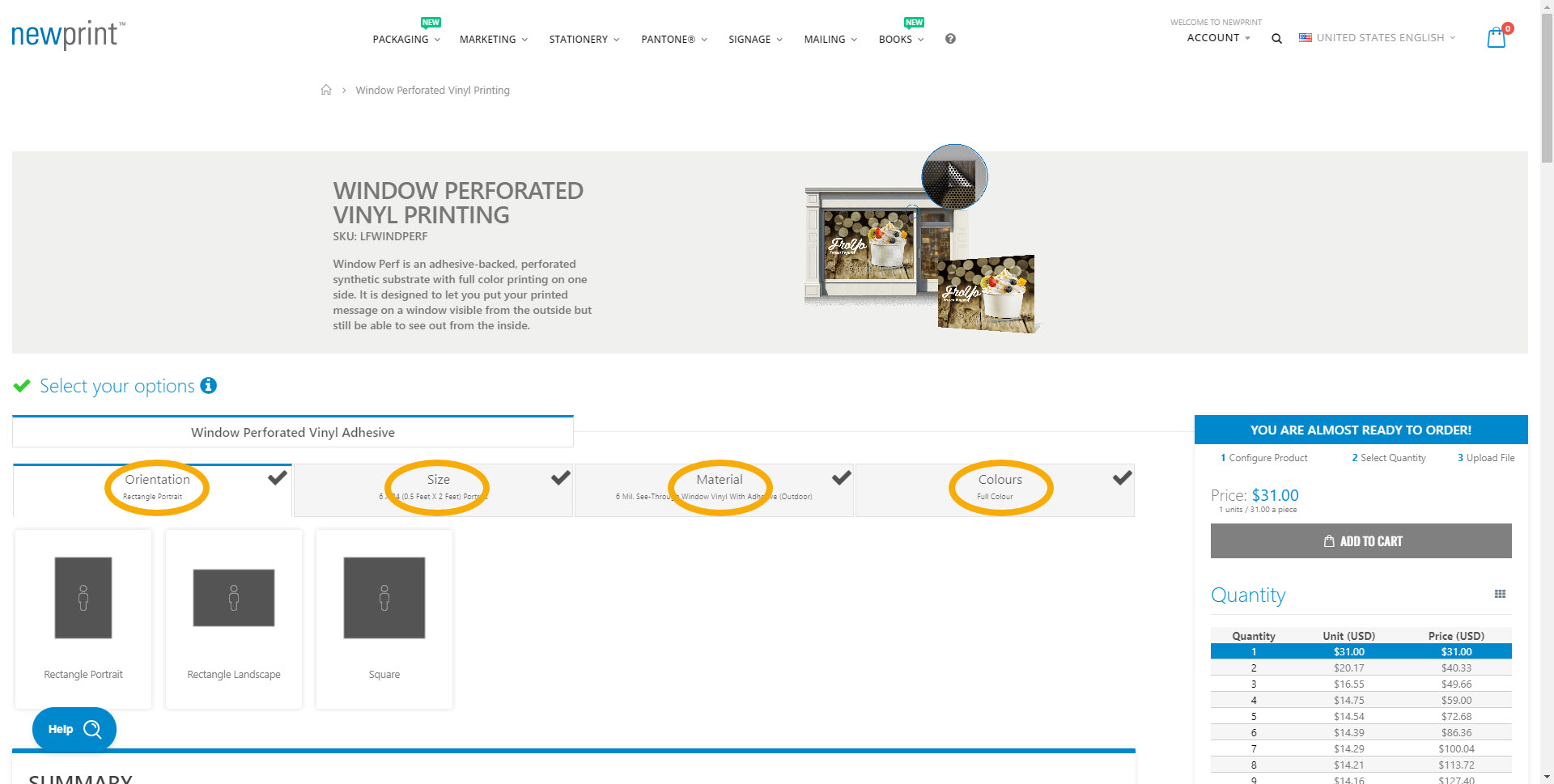
Task: Open the Account dropdown
Action: pos(1218,37)
